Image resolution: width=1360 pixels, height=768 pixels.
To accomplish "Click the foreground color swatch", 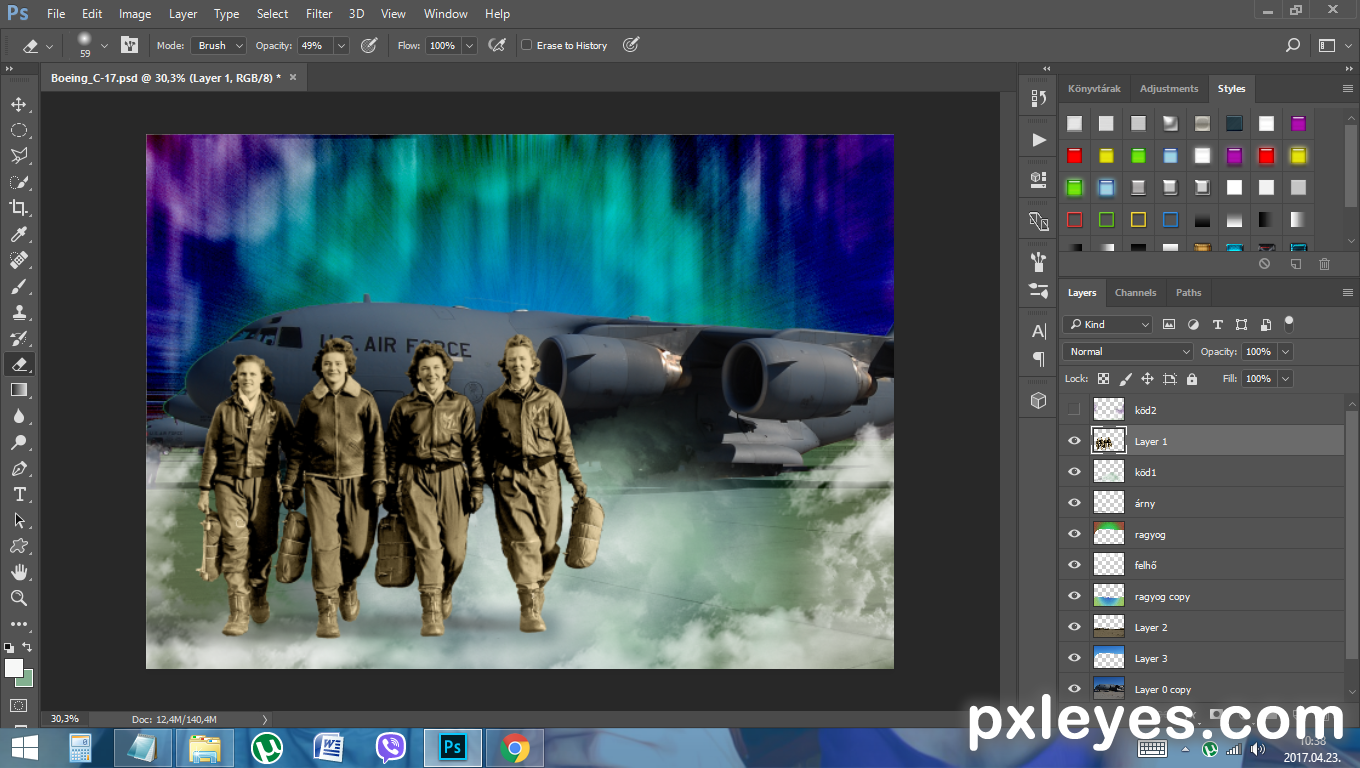I will [x=14, y=668].
